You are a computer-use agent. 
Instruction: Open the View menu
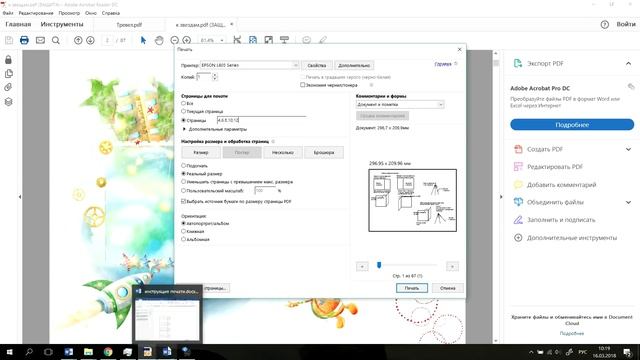pyautogui.click(x=69, y=13)
